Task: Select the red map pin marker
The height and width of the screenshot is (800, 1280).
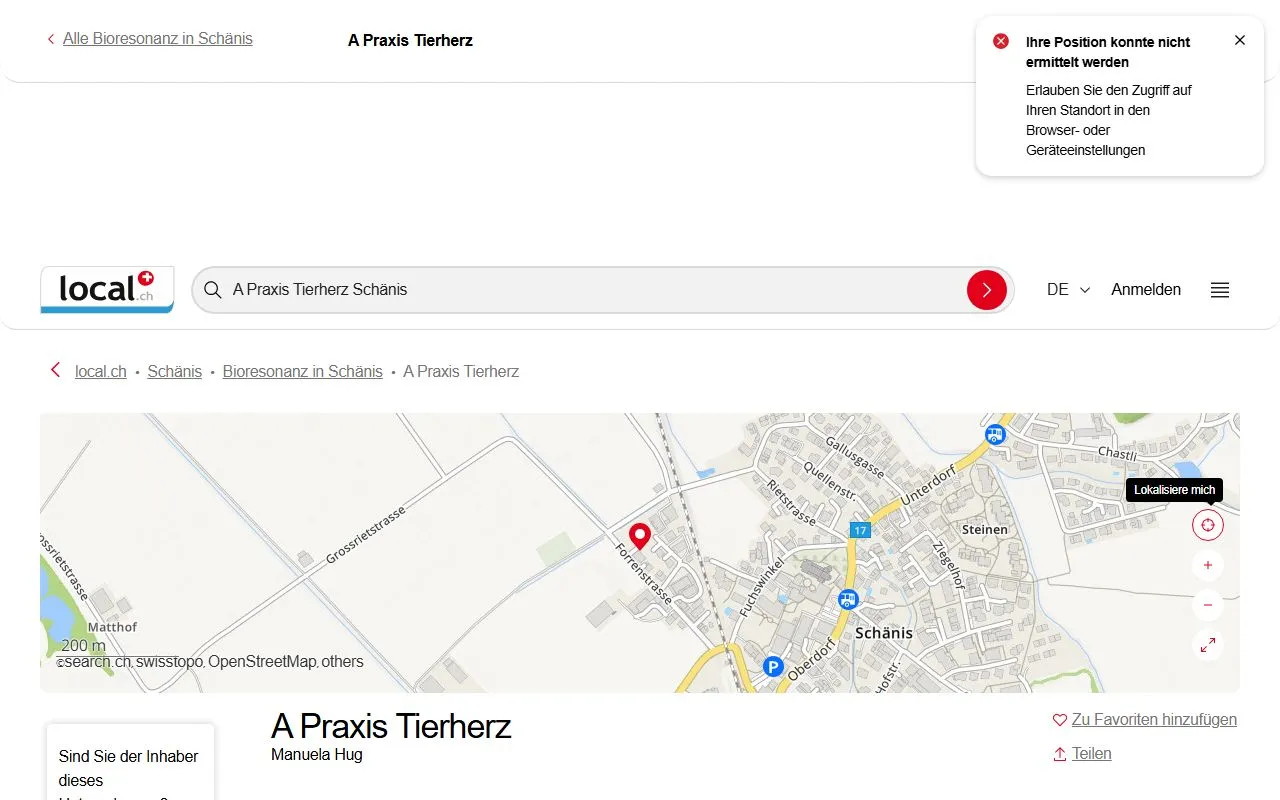Action: point(639,536)
